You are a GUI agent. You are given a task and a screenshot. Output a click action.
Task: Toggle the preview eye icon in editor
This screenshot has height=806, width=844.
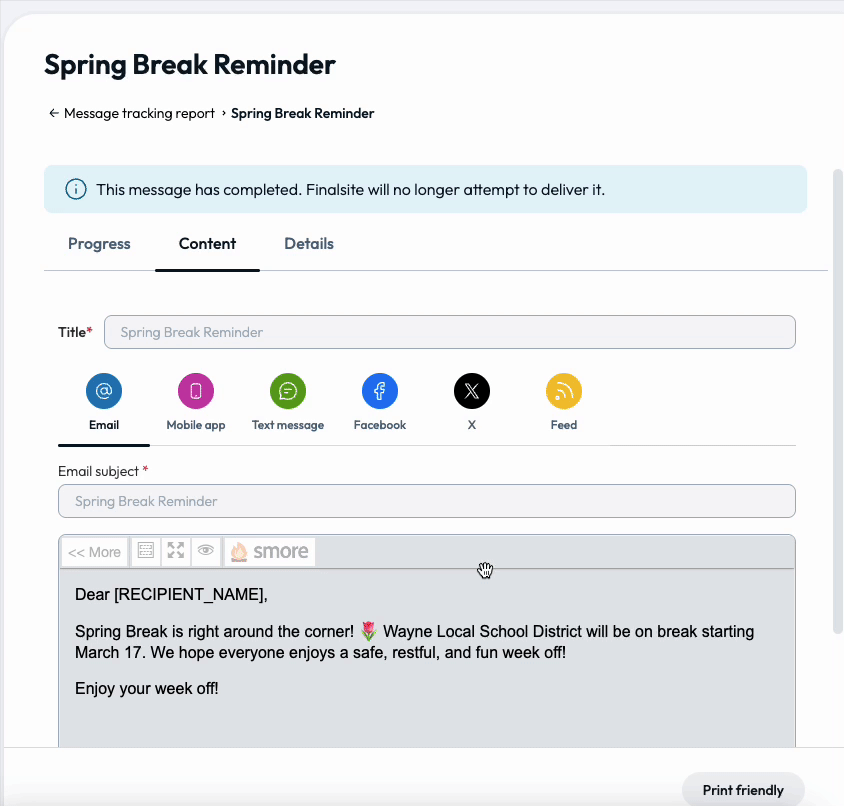(x=206, y=551)
